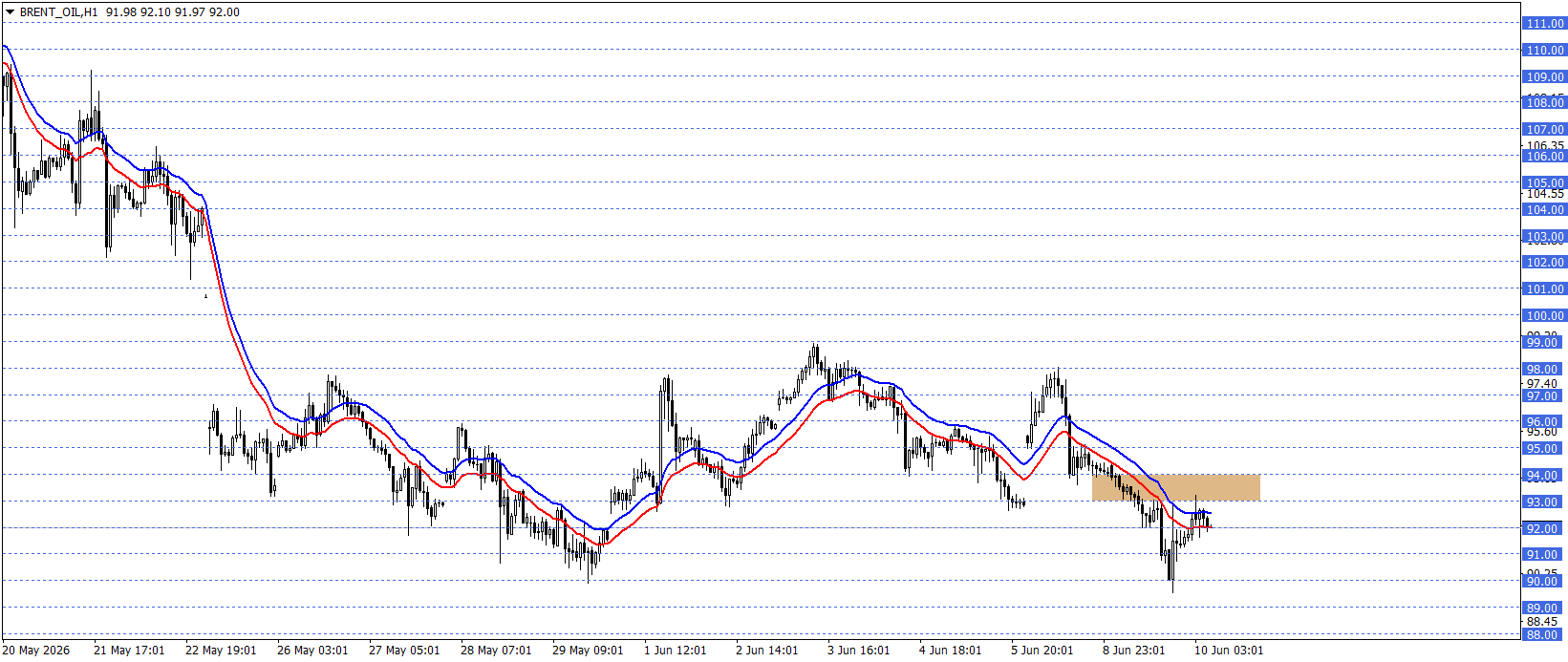
Task: Click the 26 May 03:01 time label
Action: [312, 651]
